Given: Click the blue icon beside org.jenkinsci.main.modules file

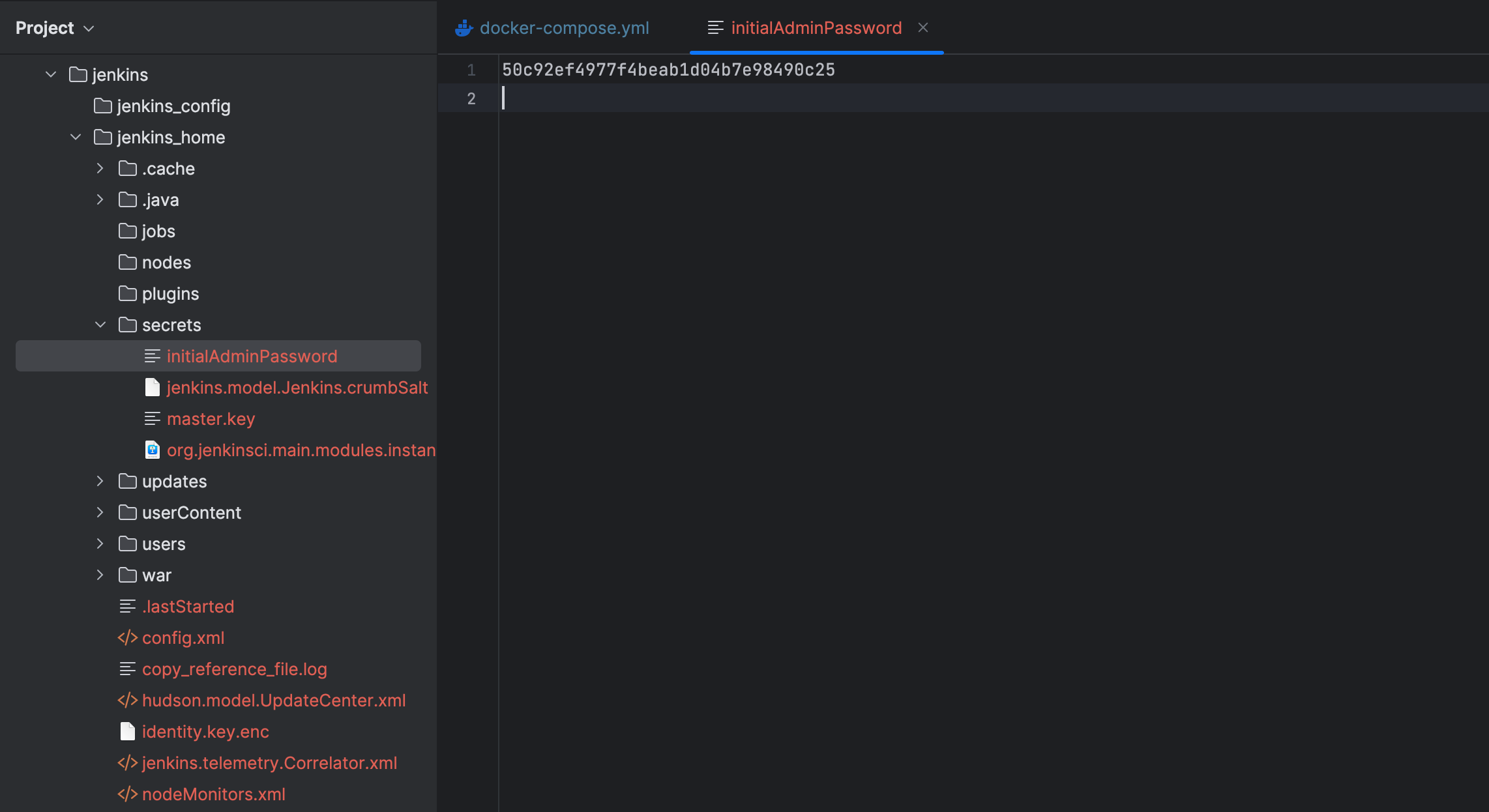Looking at the screenshot, I should pos(152,450).
